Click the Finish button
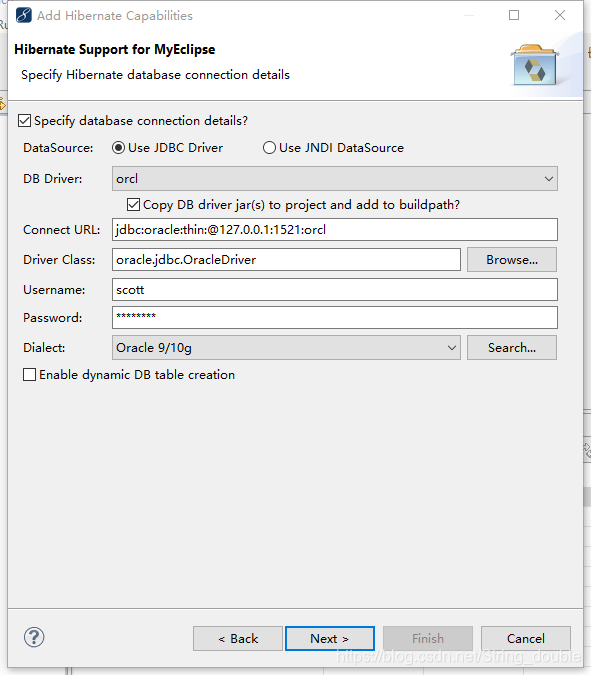 tap(428, 638)
